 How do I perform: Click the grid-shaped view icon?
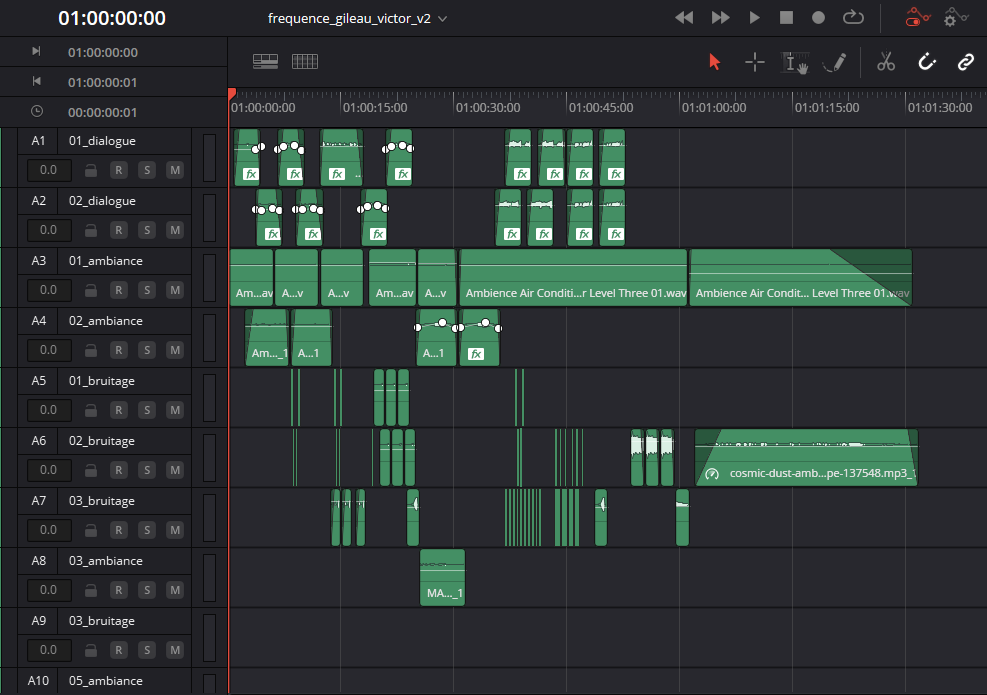tap(305, 61)
